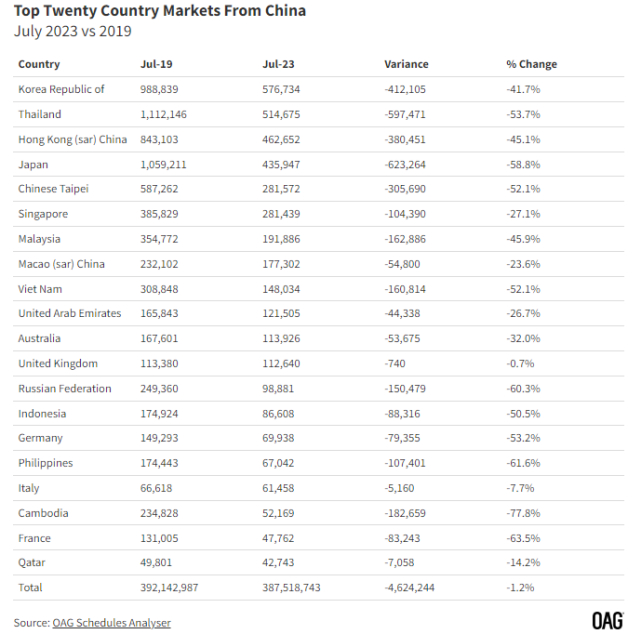Click the Total row label
This screenshot has height=635, width=641.
31,588
